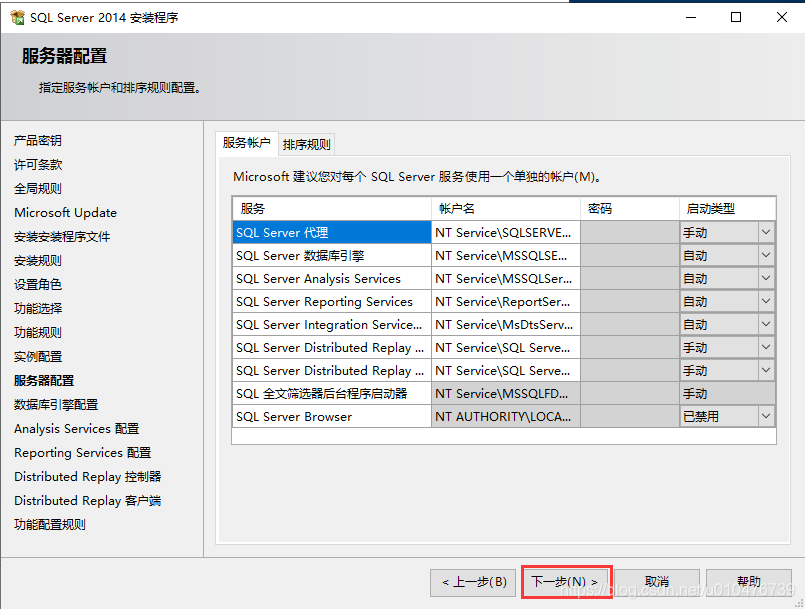This screenshot has width=805, height=609.
Task: Click account name NT AUTHORITY\LOCA... cell
Action: click(506, 416)
